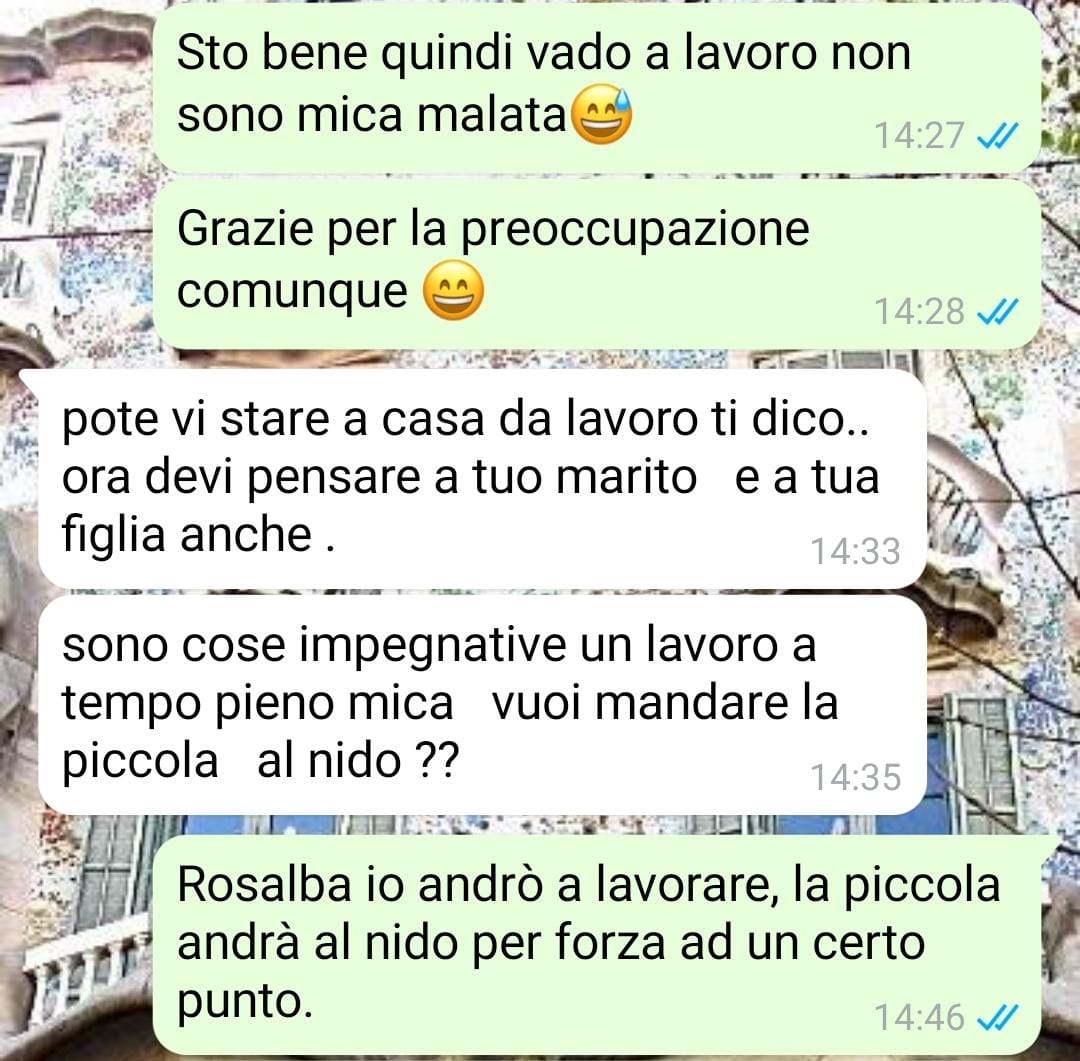Tap the blue read checkmarks at 14:27
Image resolution: width=1080 pixels, height=1061 pixels.
click(x=997, y=136)
